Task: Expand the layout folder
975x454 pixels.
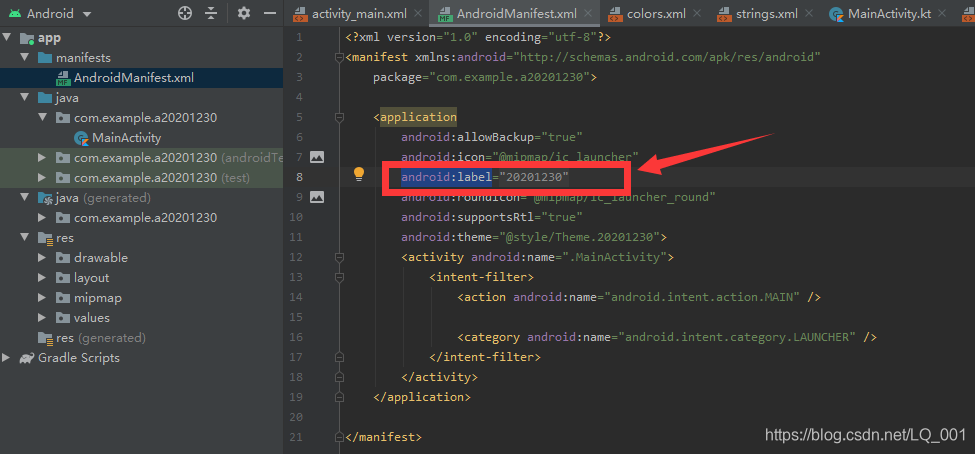Action: pos(42,277)
